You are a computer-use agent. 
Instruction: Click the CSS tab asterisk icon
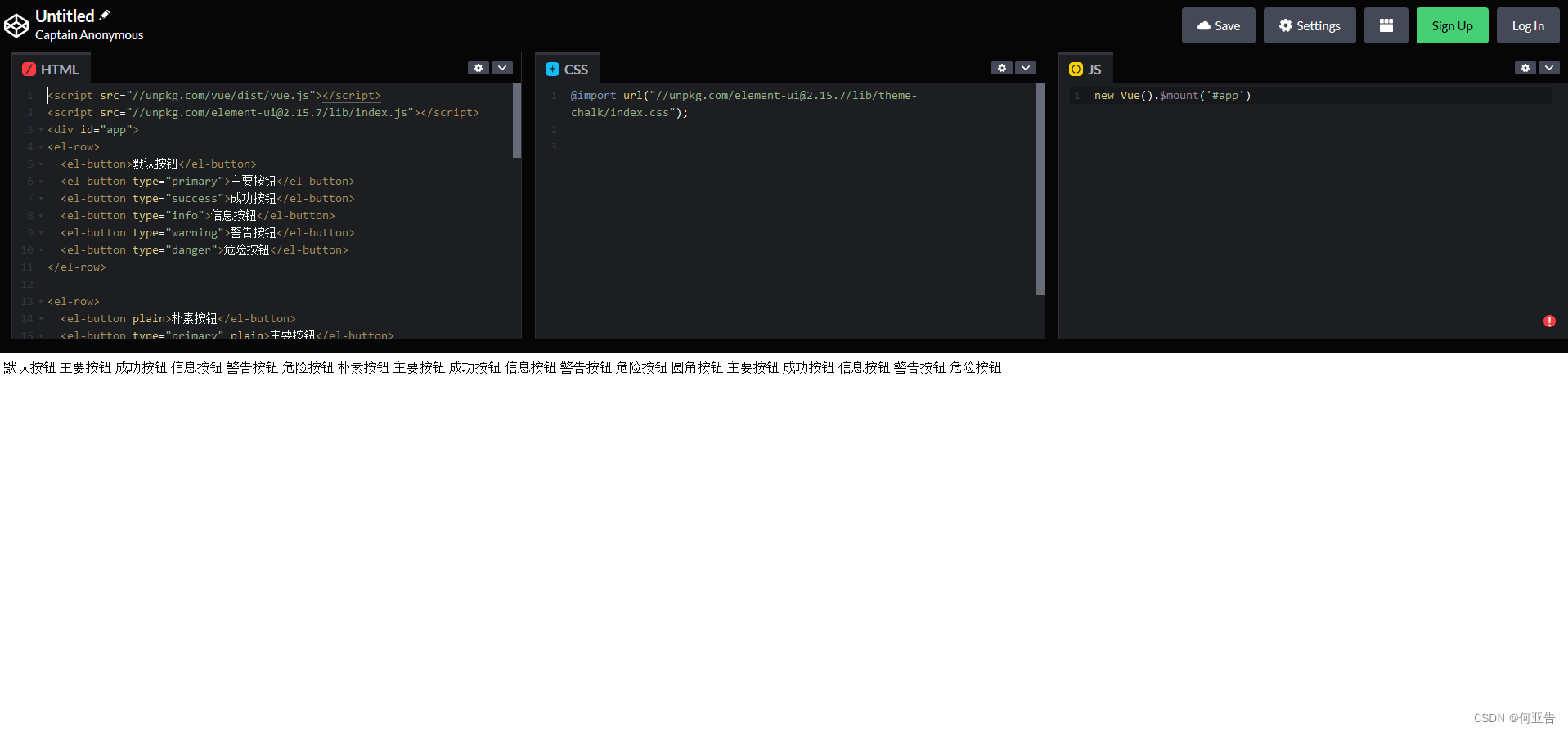click(x=552, y=70)
